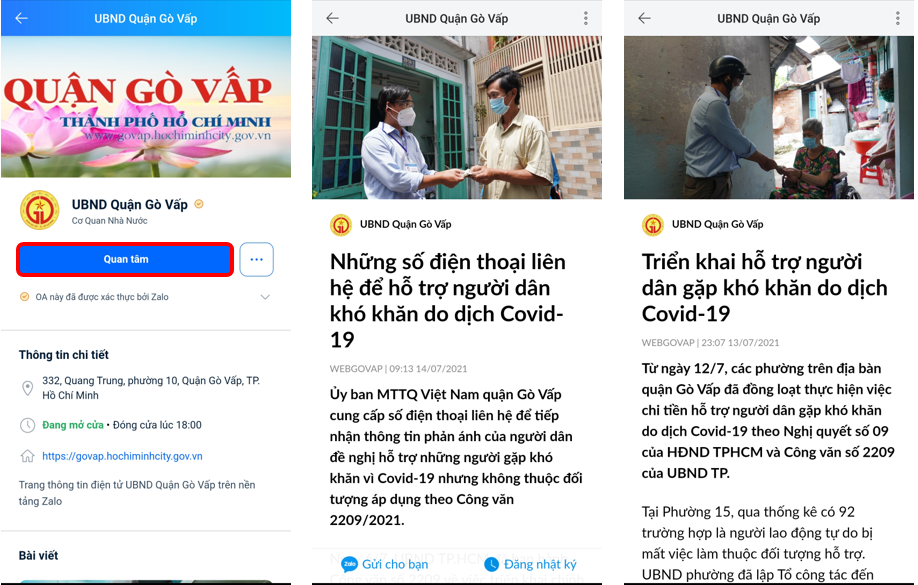This screenshot has height=585, width=918.
Task: Follow the page with Quan tâm button
Action: [x=125, y=259]
